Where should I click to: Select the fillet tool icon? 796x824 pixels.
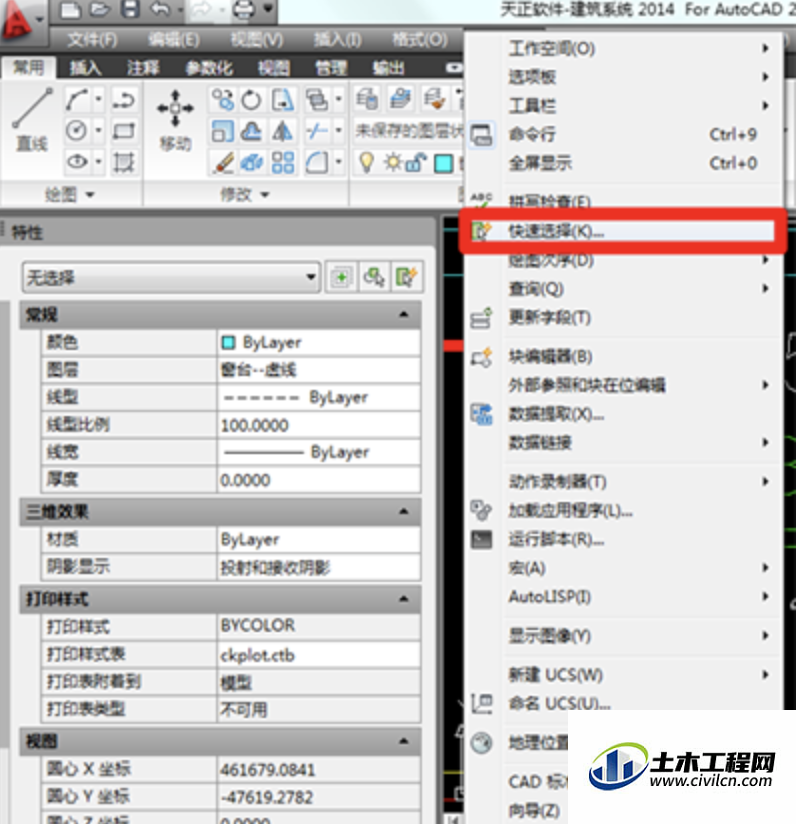317,162
